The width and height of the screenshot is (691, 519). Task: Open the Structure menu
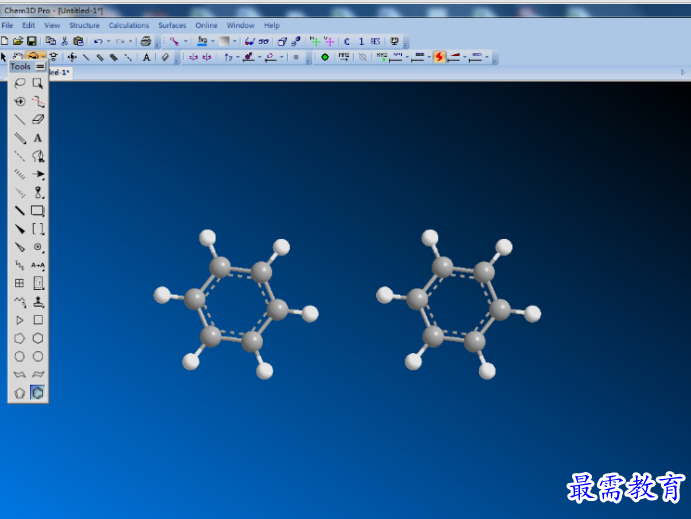(x=84, y=25)
